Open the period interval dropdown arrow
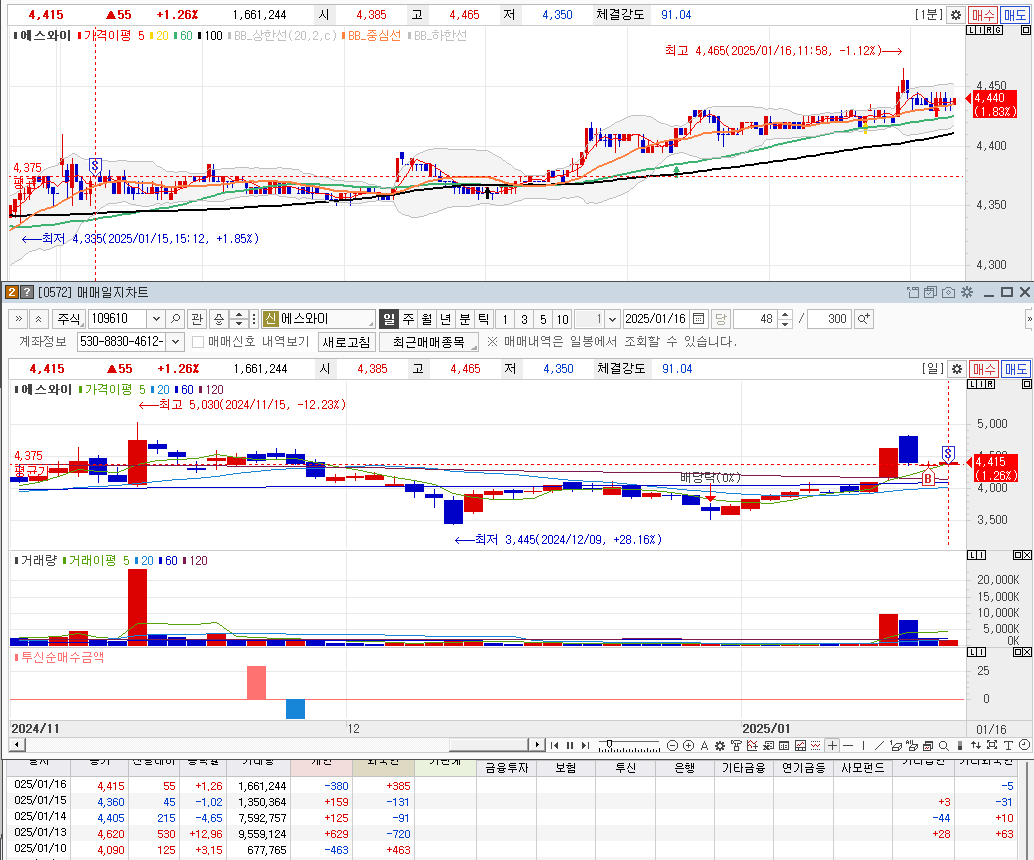 click(x=612, y=319)
